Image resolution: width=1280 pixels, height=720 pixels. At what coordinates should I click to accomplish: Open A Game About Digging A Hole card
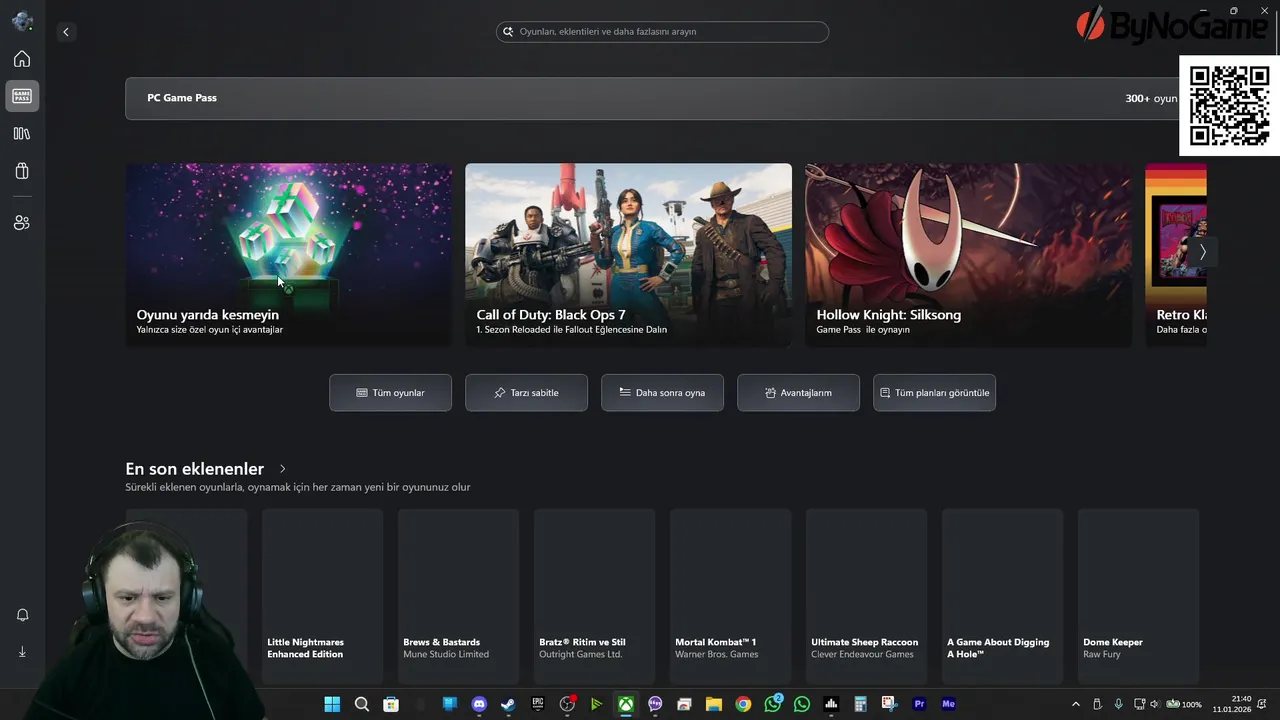[1002, 596]
